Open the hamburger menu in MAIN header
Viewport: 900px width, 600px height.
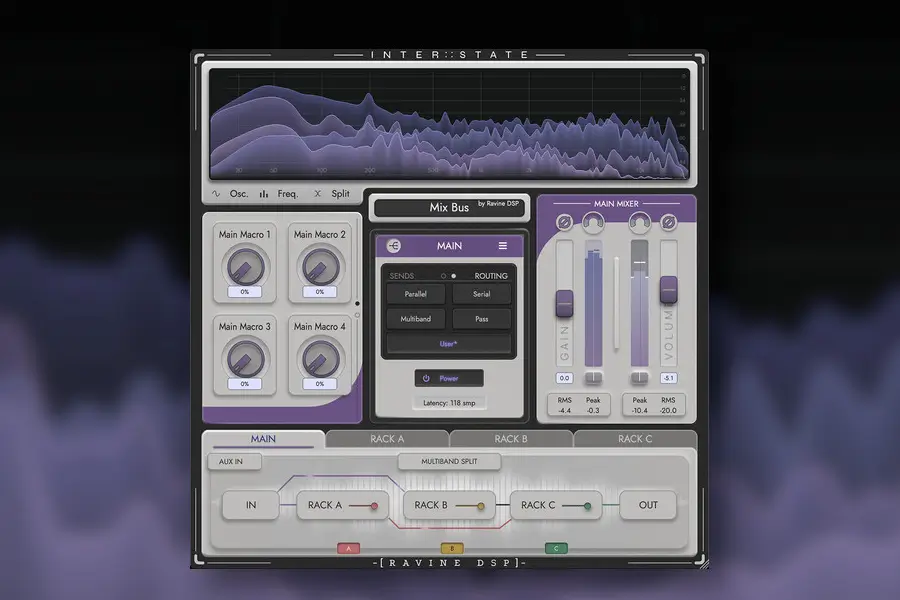(x=503, y=246)
